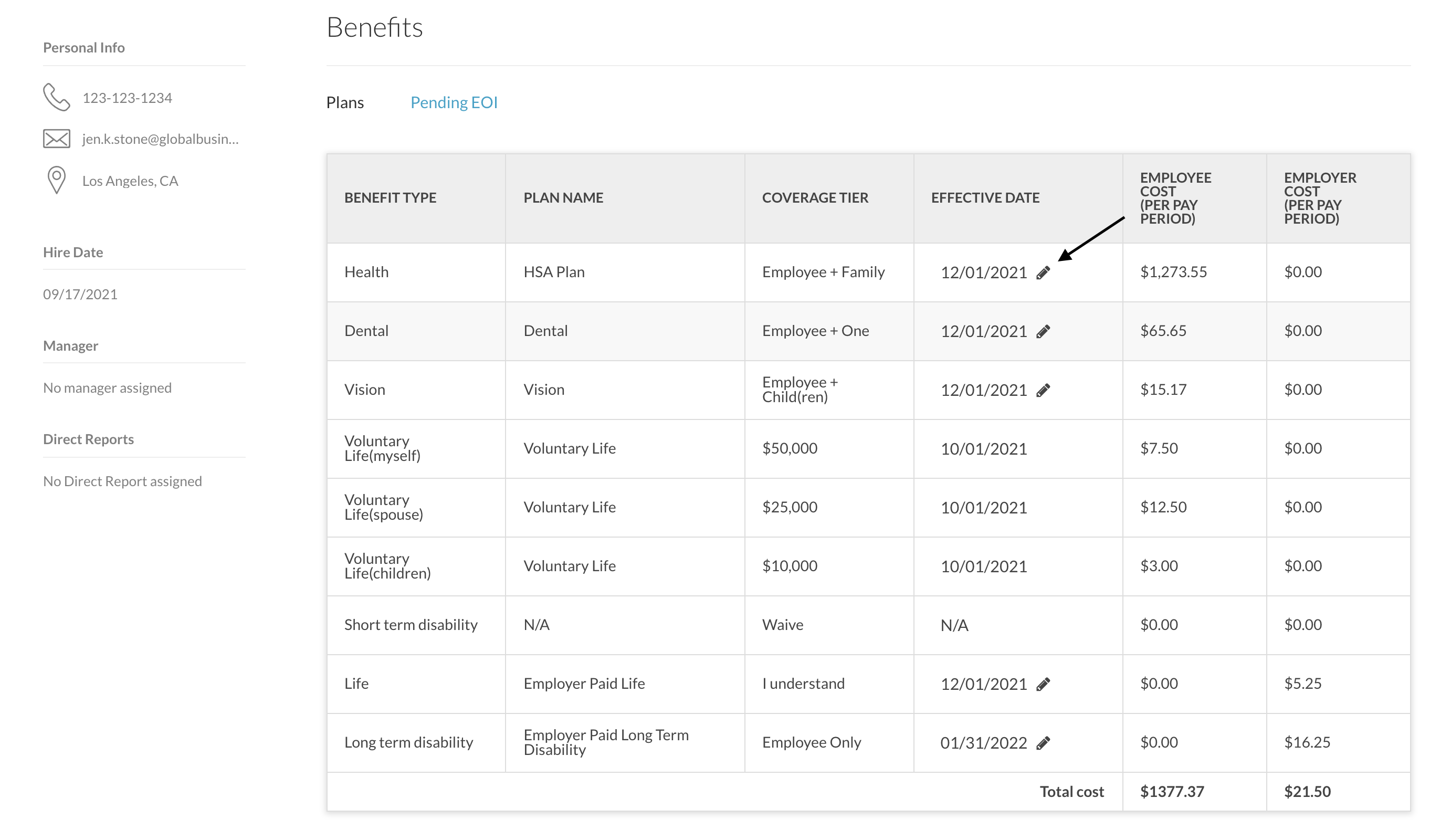Click the Short term disability row

click(x=411, y=625)
